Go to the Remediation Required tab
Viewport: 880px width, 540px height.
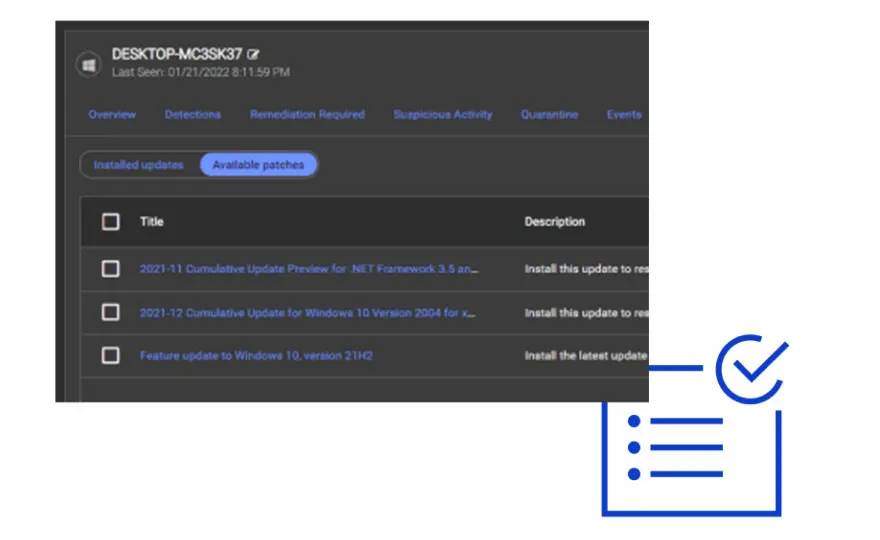pos(307,115)
